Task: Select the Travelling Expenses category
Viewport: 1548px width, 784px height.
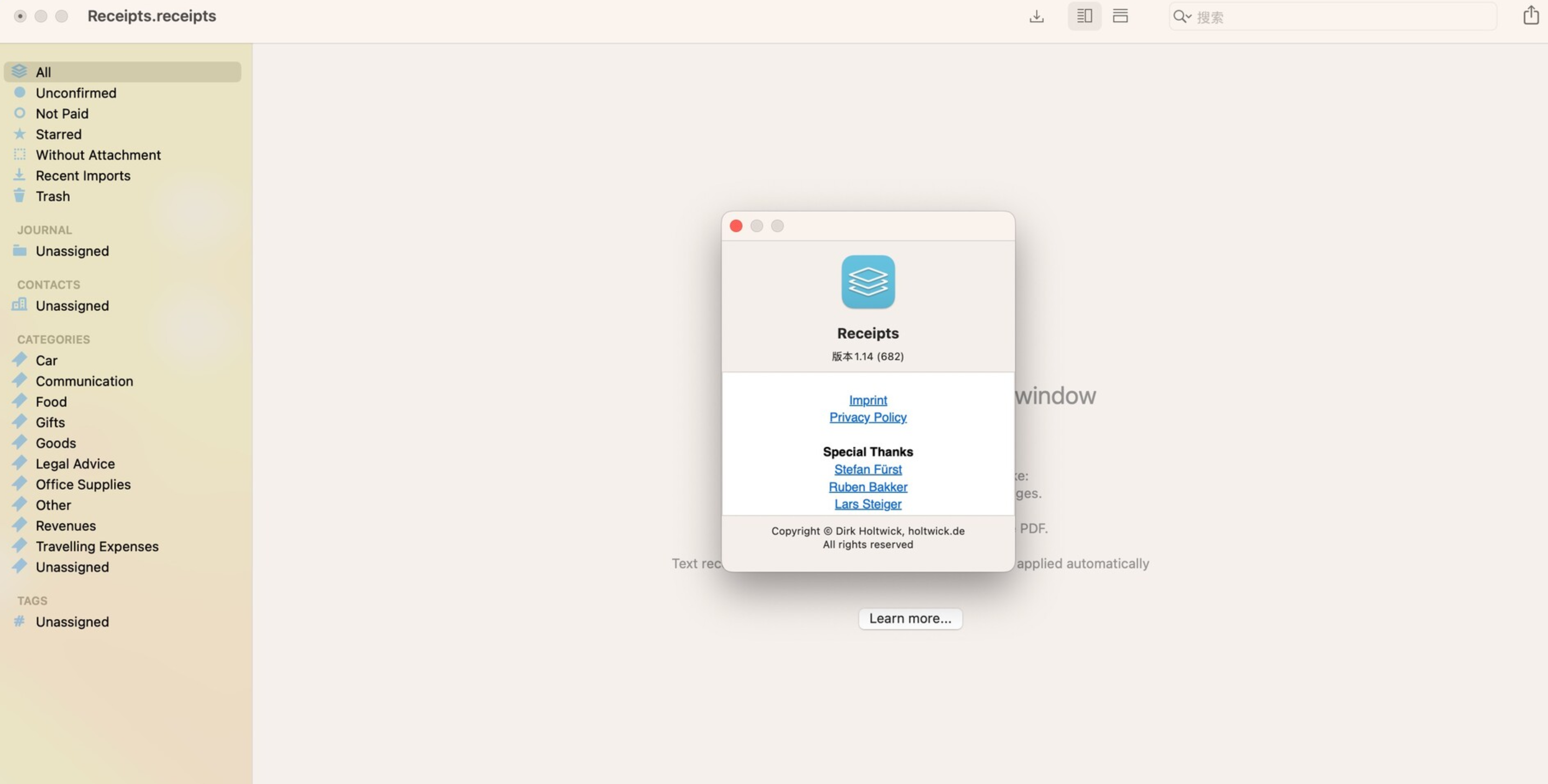Action: point(97,546)
